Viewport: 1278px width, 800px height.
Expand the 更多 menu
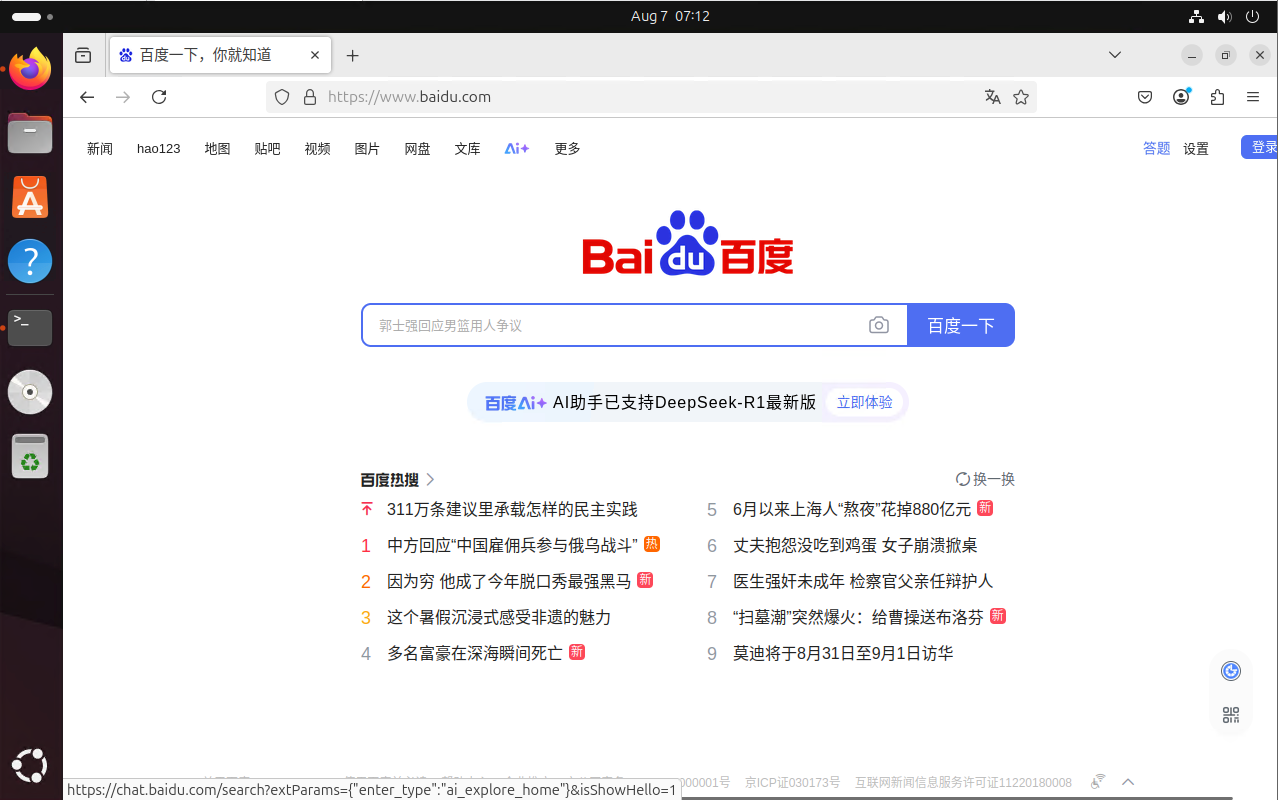[x=568, y=149]
